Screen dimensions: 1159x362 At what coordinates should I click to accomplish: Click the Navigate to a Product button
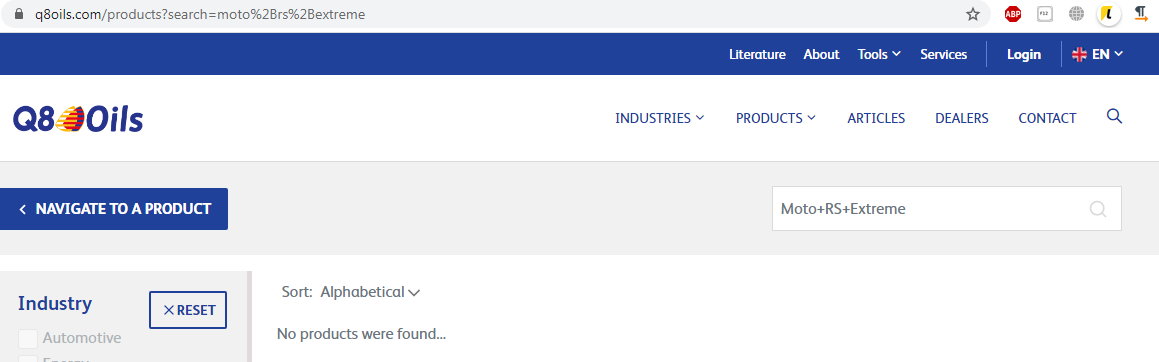coord(114,209)
